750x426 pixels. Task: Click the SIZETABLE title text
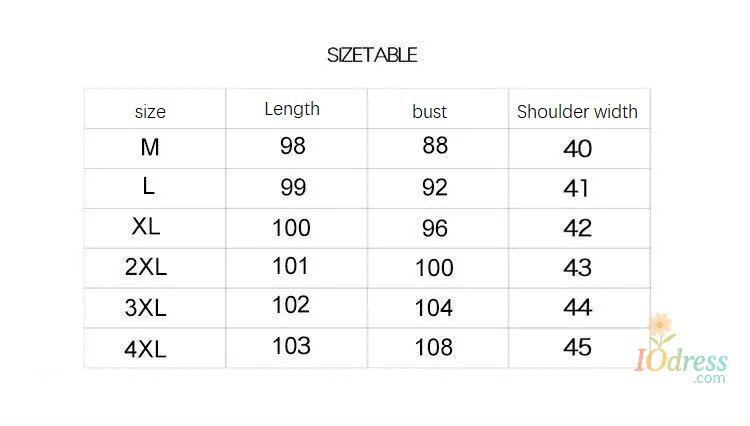click(372, 55)
